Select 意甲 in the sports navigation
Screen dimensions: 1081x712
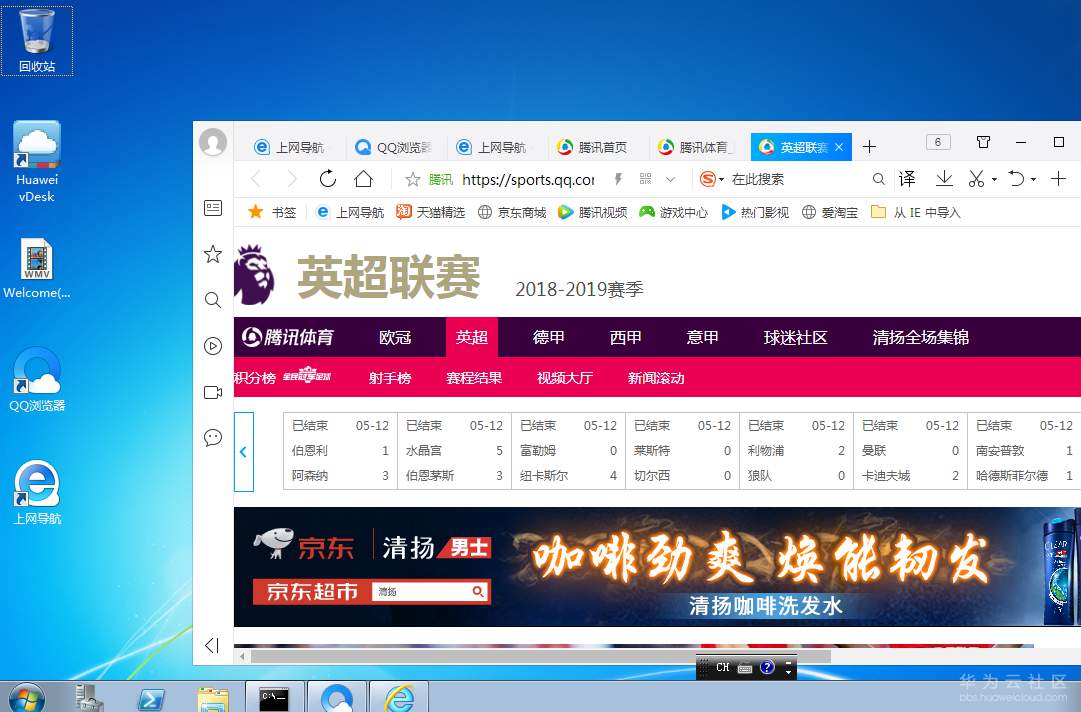(x=703, y=337)
